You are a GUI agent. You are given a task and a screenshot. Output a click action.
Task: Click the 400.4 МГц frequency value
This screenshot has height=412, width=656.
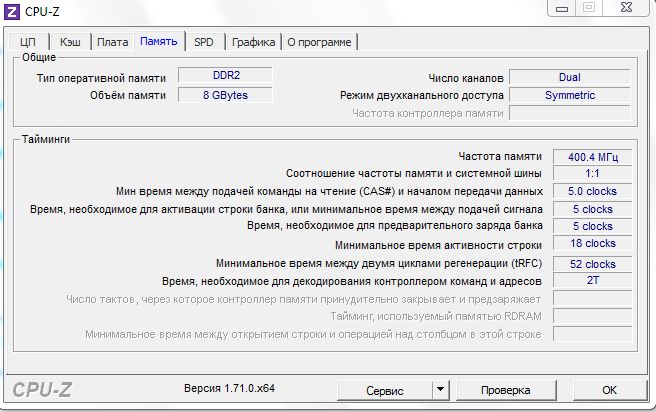coord(592,157)
